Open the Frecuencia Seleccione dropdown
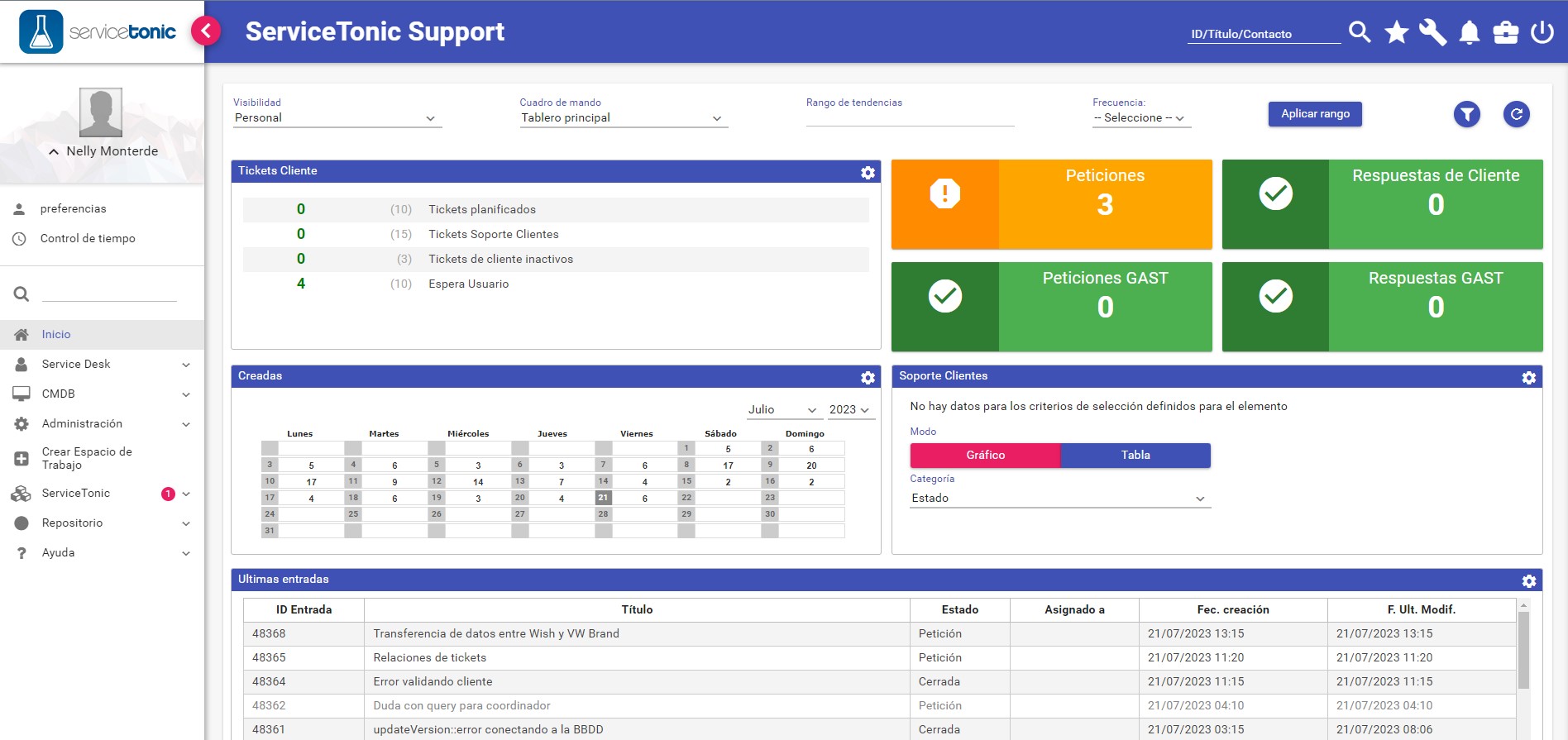The width and height of the screenshot is (1568, 740). [1141, 118]
